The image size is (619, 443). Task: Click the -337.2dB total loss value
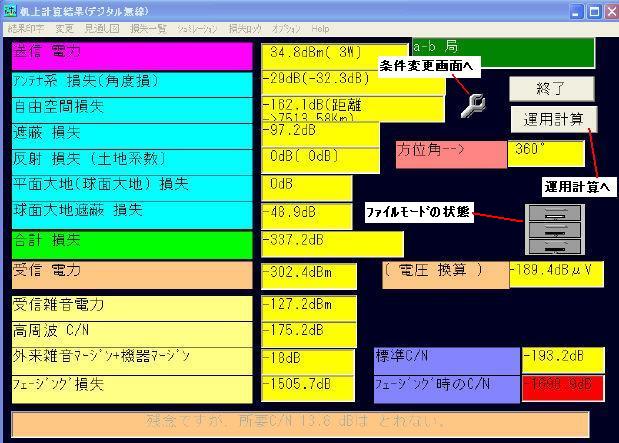[332, 243]
